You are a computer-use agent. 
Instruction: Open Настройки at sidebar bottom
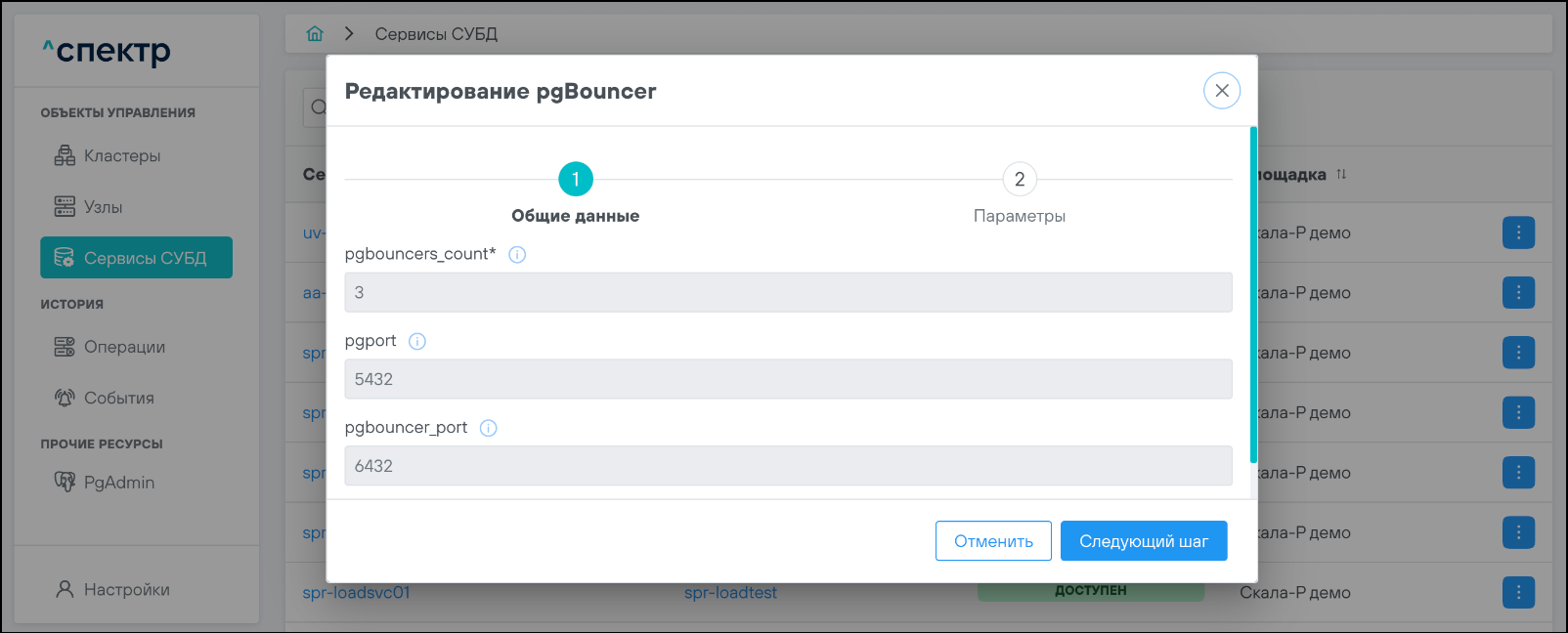(126, 590)
